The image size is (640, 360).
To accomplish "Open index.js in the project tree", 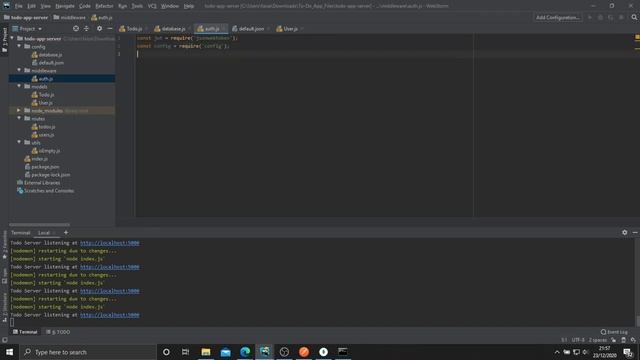I will click(x=40, y=158).
